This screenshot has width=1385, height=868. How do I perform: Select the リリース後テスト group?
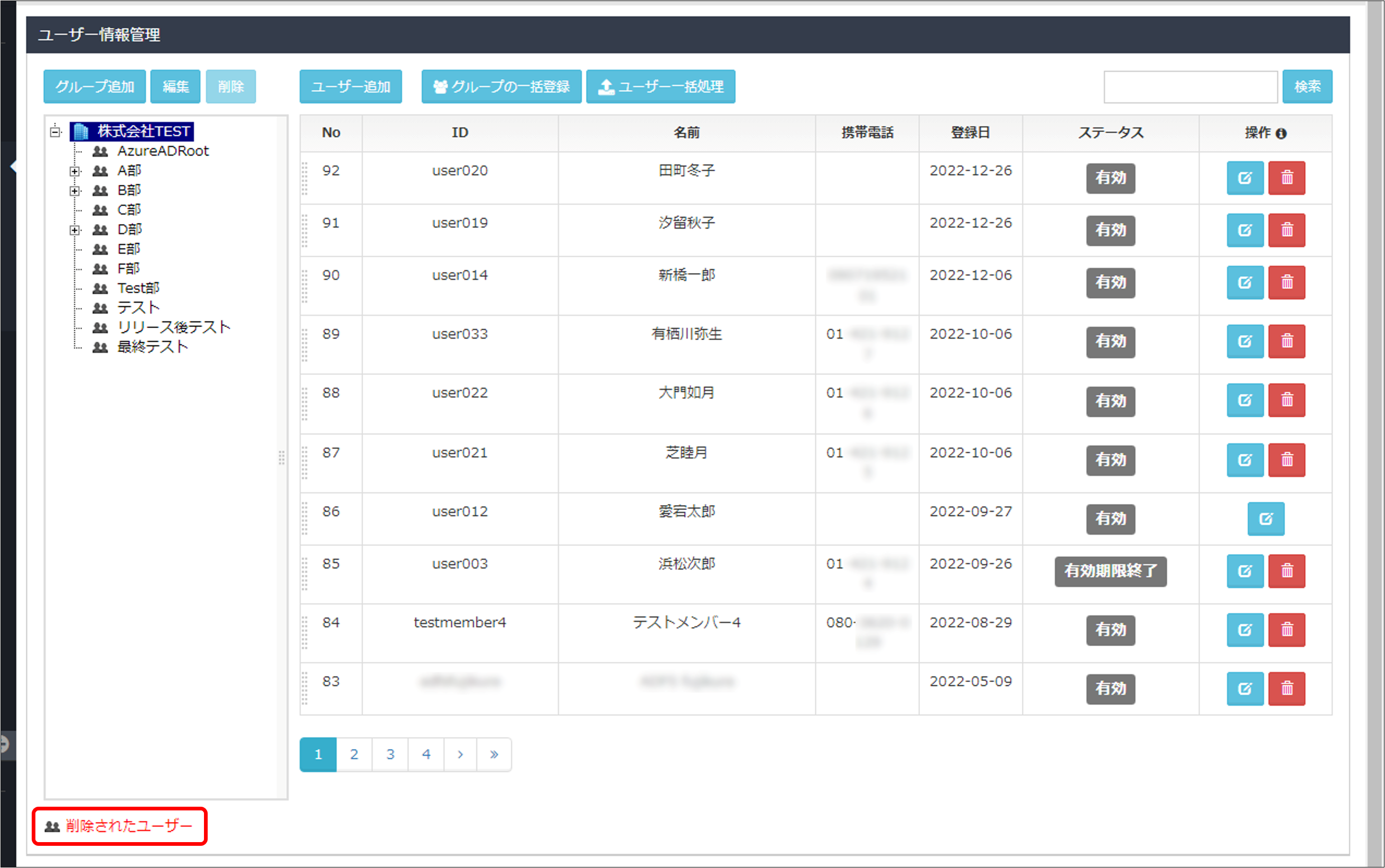(x=174, y=327)
